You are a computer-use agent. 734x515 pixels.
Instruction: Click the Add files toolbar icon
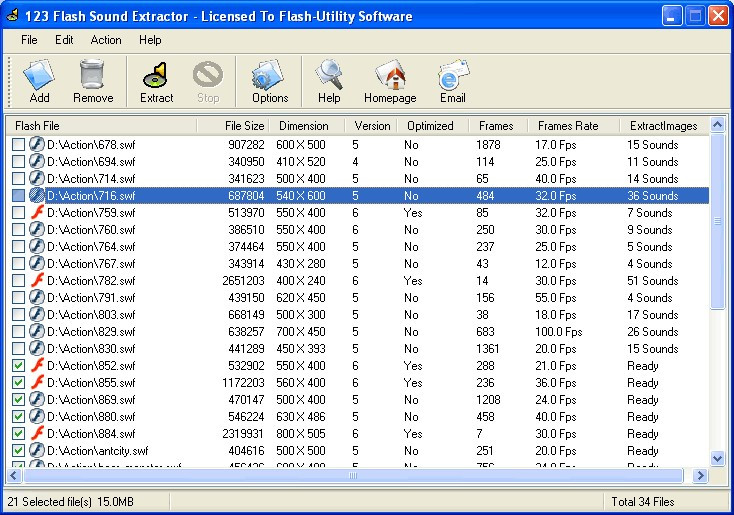click(x=39, y=74)
